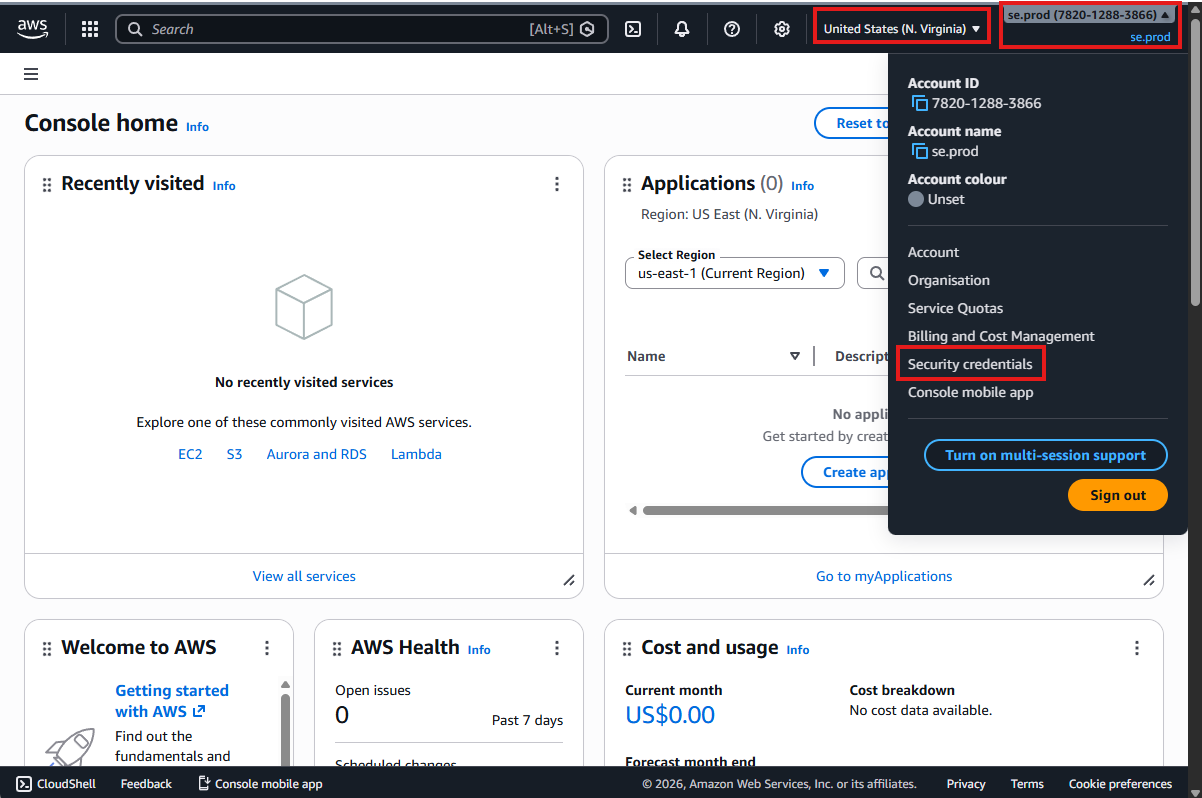Copy the Account ID 7820-1288-3866

point(920,103)
